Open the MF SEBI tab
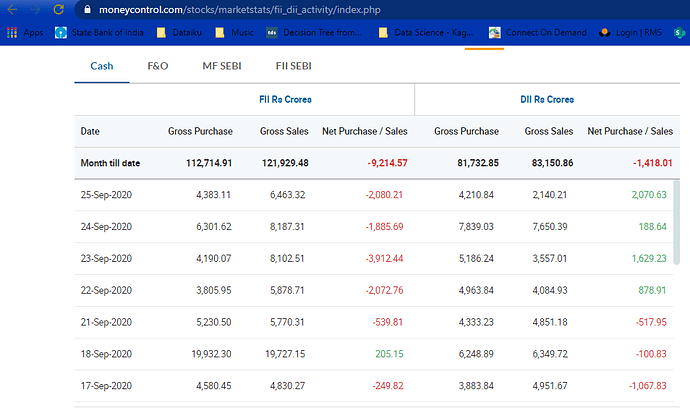 coord(222,66)
